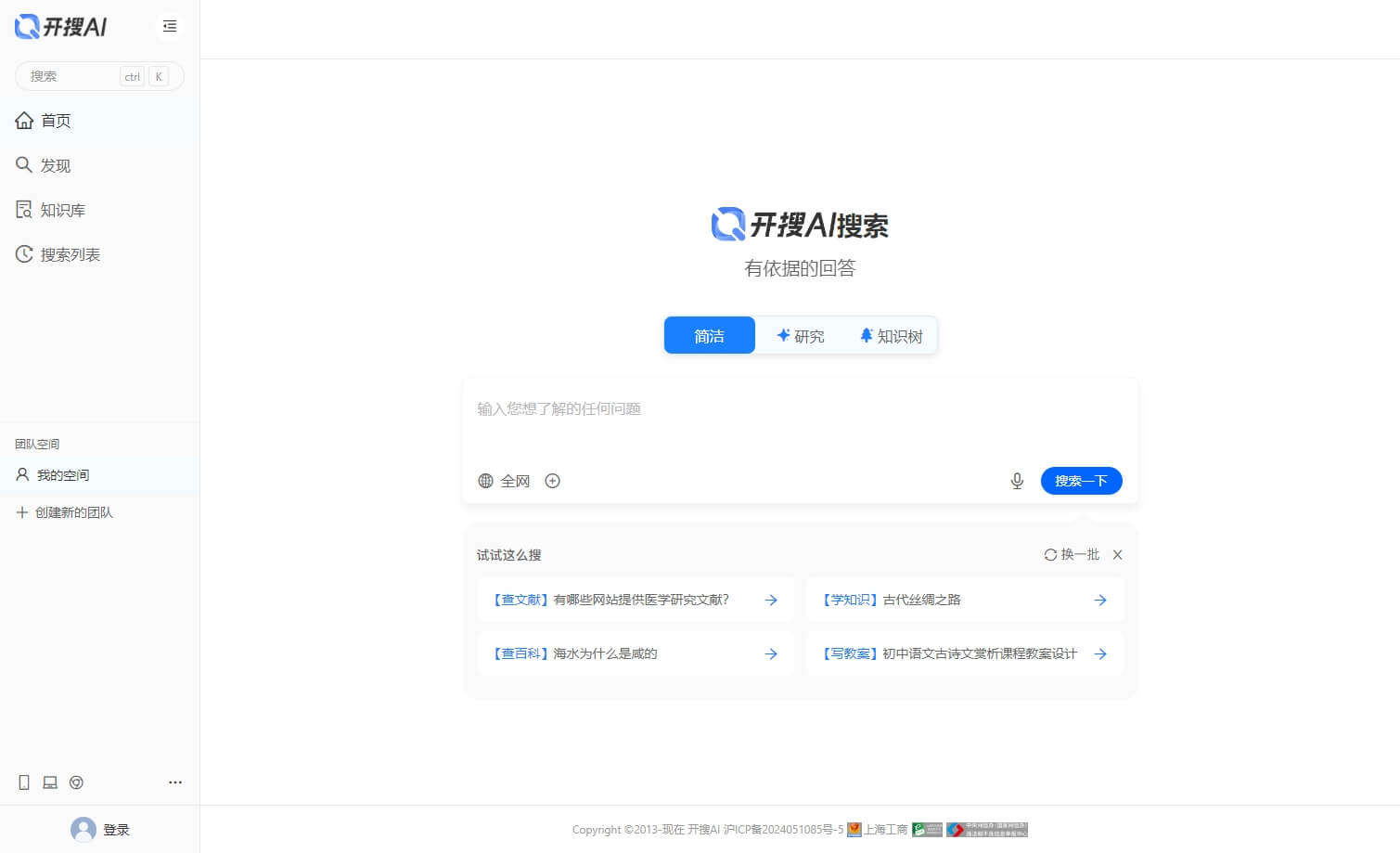The height and width of the screenshot is (853, 1400).
Task: Go to the 发现 discover page
Action: tap(99, 165)
